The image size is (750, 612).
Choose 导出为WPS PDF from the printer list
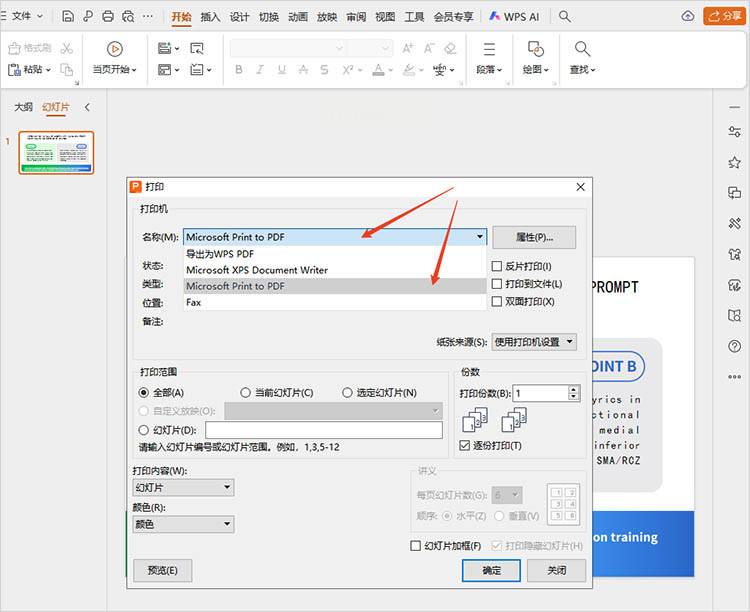pos(222,254)
